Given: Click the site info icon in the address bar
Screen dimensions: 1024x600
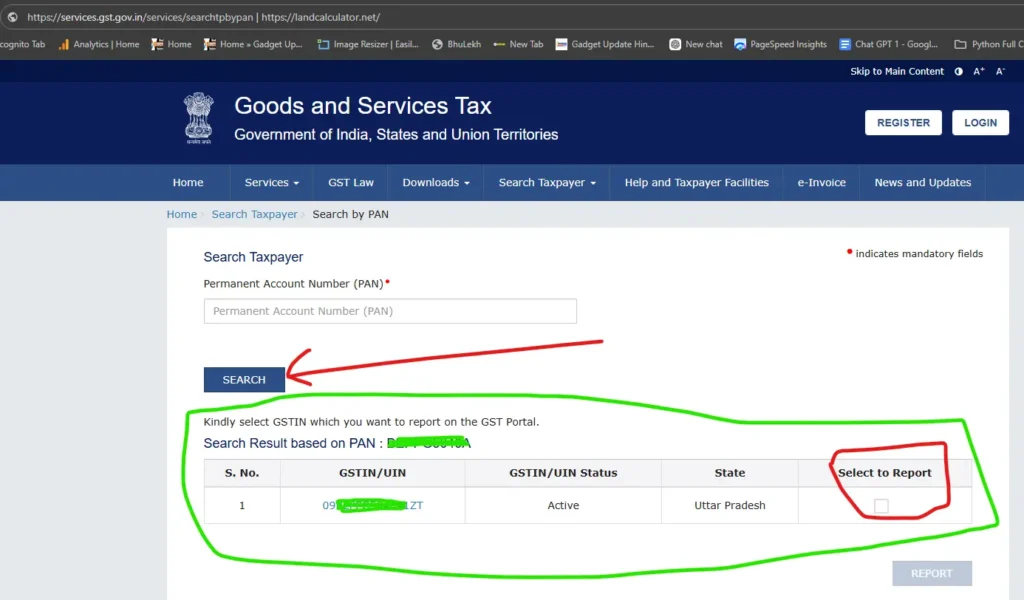Looking at the screenshot, I should 12,17.
